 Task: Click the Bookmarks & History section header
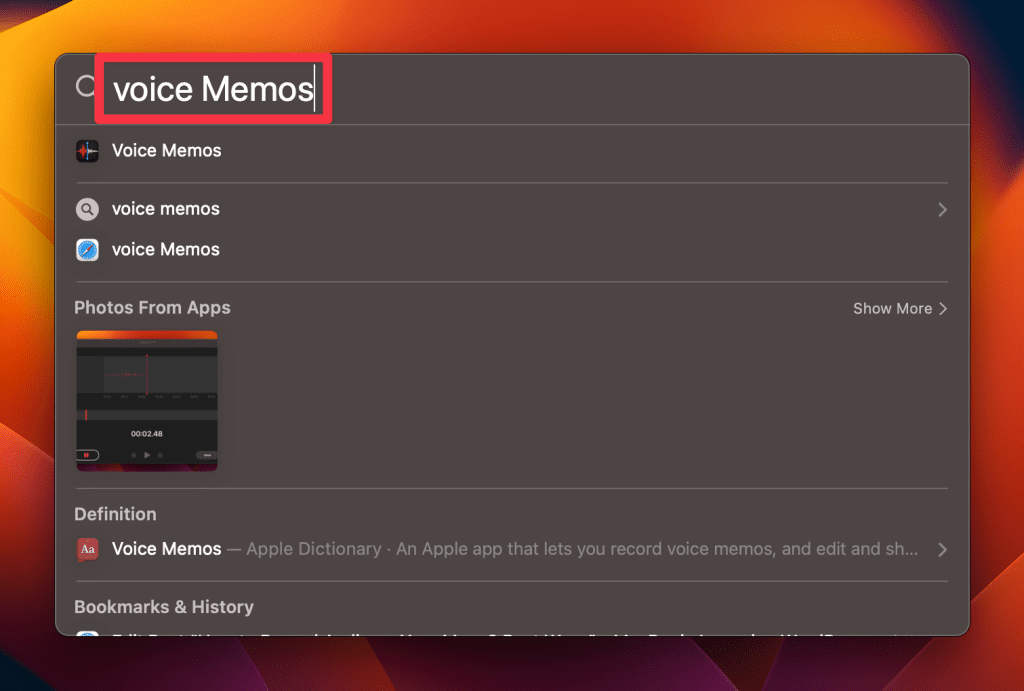tap(164, 607)
